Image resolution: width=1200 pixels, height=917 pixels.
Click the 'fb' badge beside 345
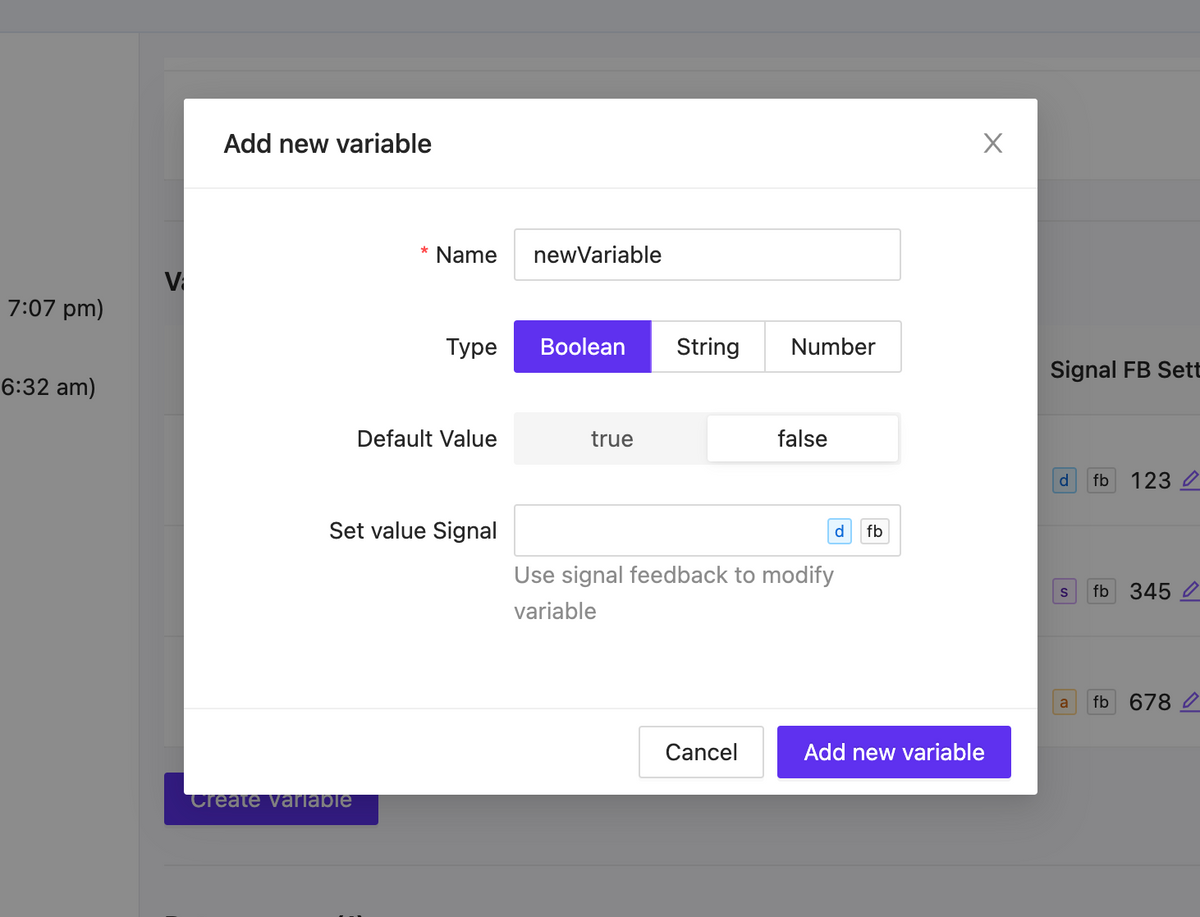(x=1100, y=591)
